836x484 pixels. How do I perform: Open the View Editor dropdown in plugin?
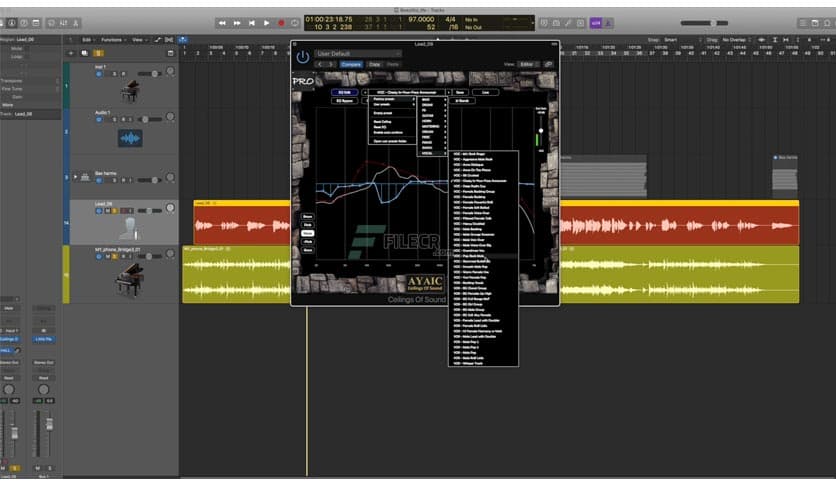click(528, 64)
